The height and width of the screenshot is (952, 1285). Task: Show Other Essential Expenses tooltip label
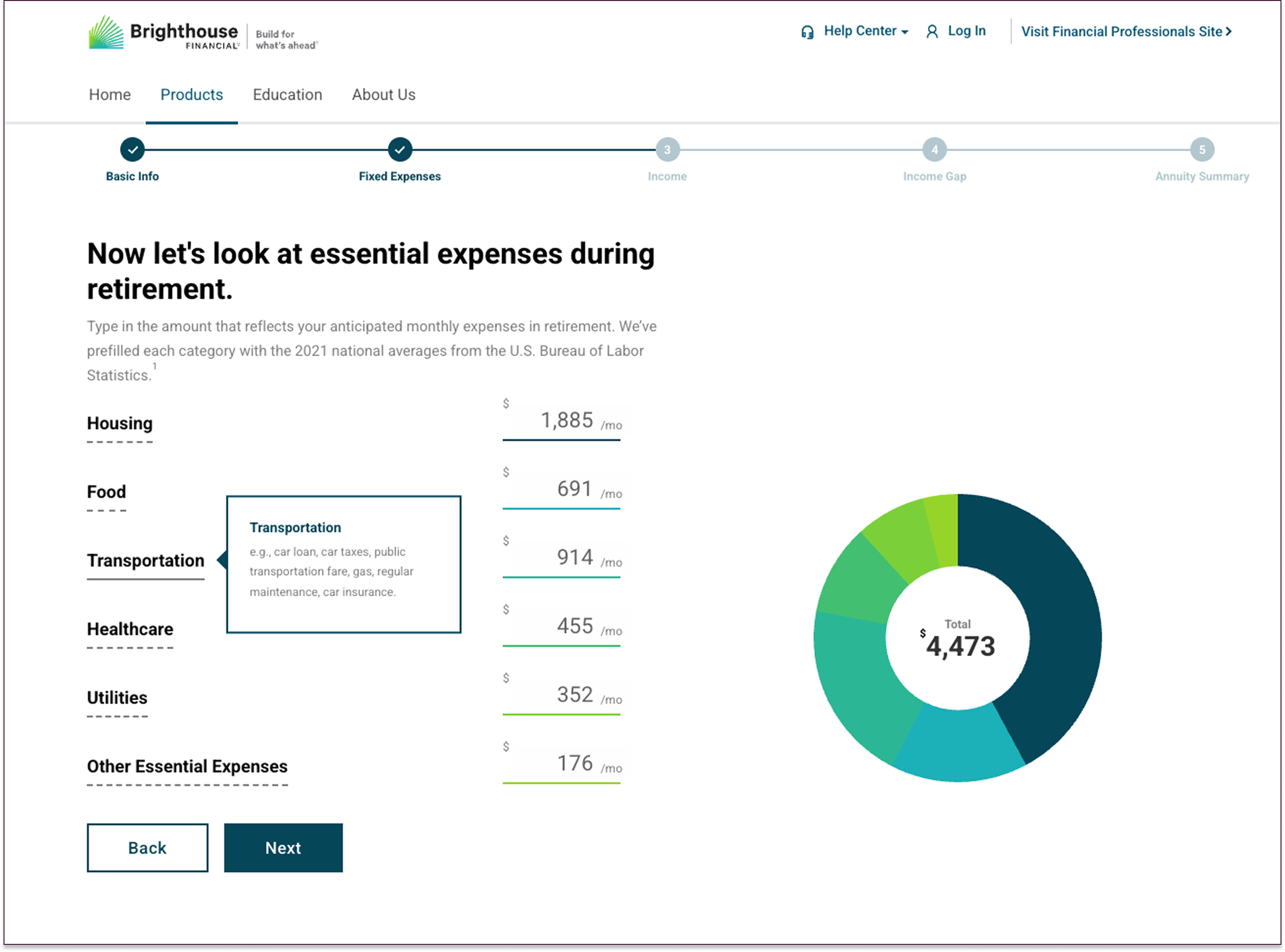coord(187,767)
